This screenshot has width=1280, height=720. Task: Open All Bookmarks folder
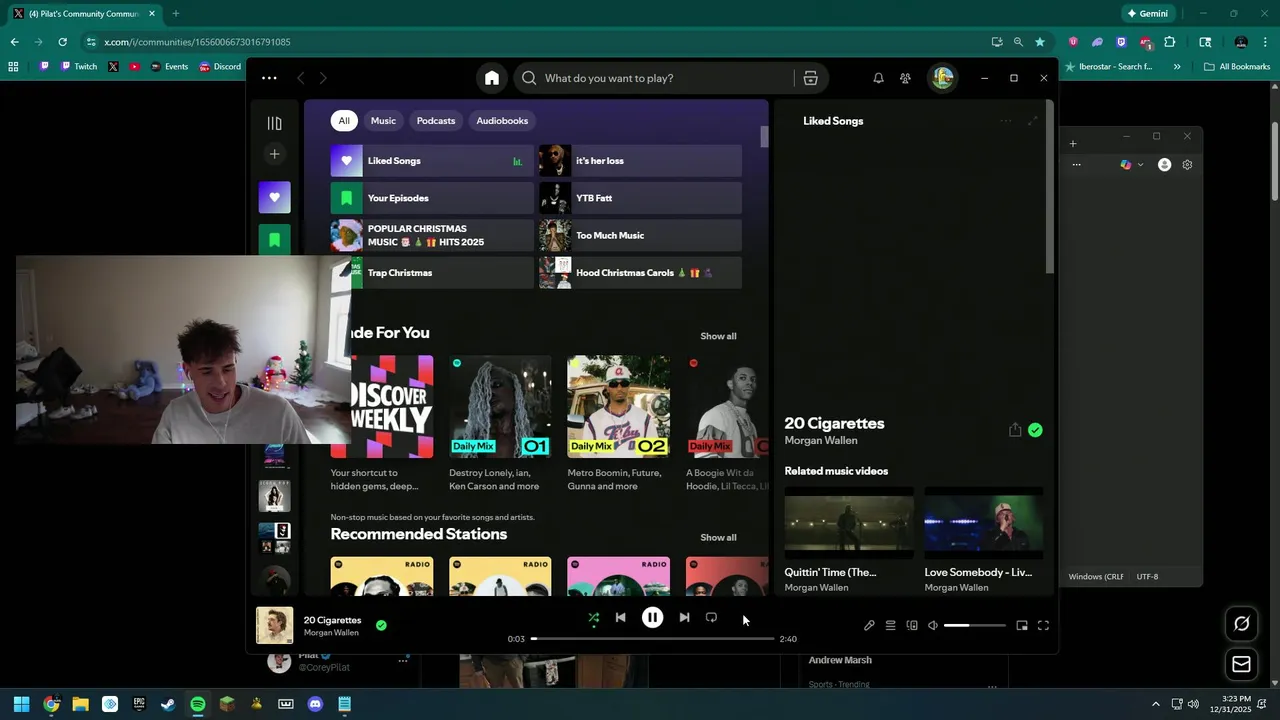point(1237,67)
